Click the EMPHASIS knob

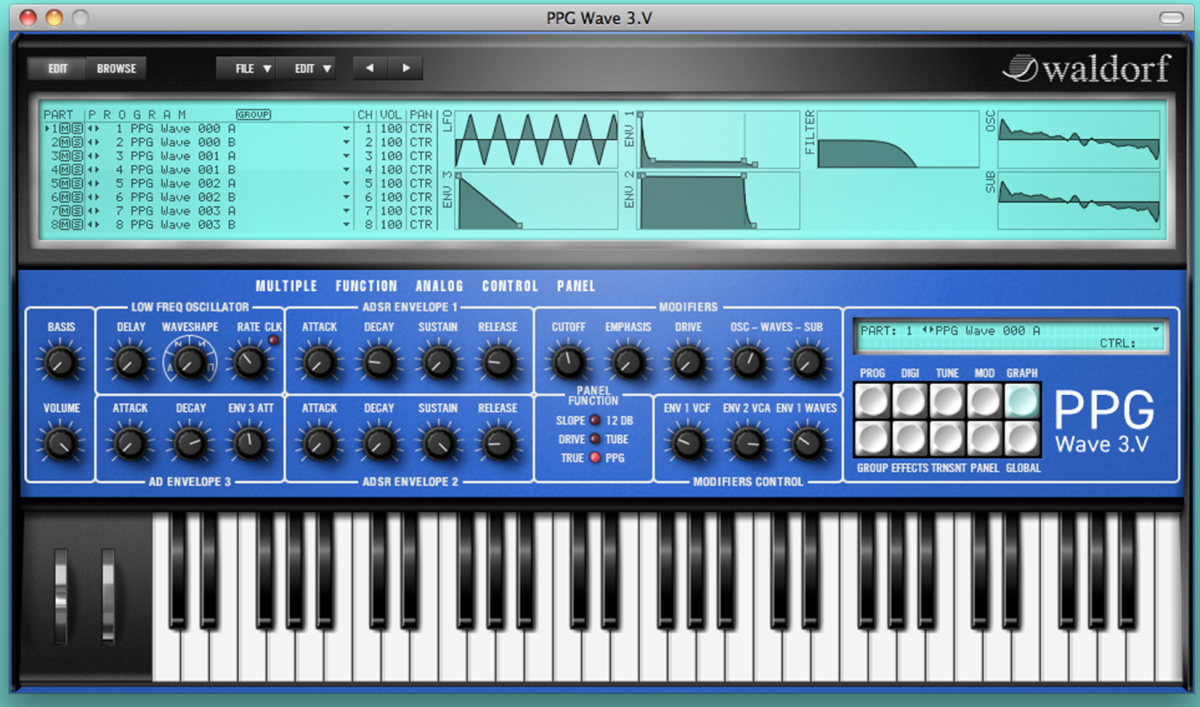click(627, 361)
